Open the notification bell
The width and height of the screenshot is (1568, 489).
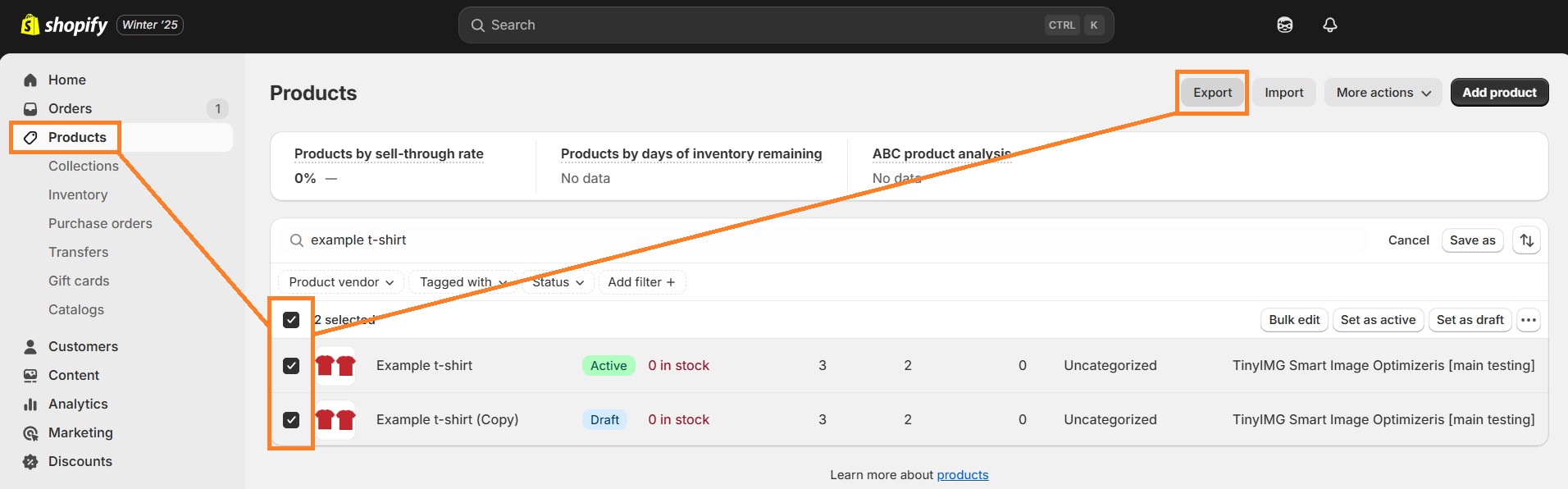[1329, 25]
